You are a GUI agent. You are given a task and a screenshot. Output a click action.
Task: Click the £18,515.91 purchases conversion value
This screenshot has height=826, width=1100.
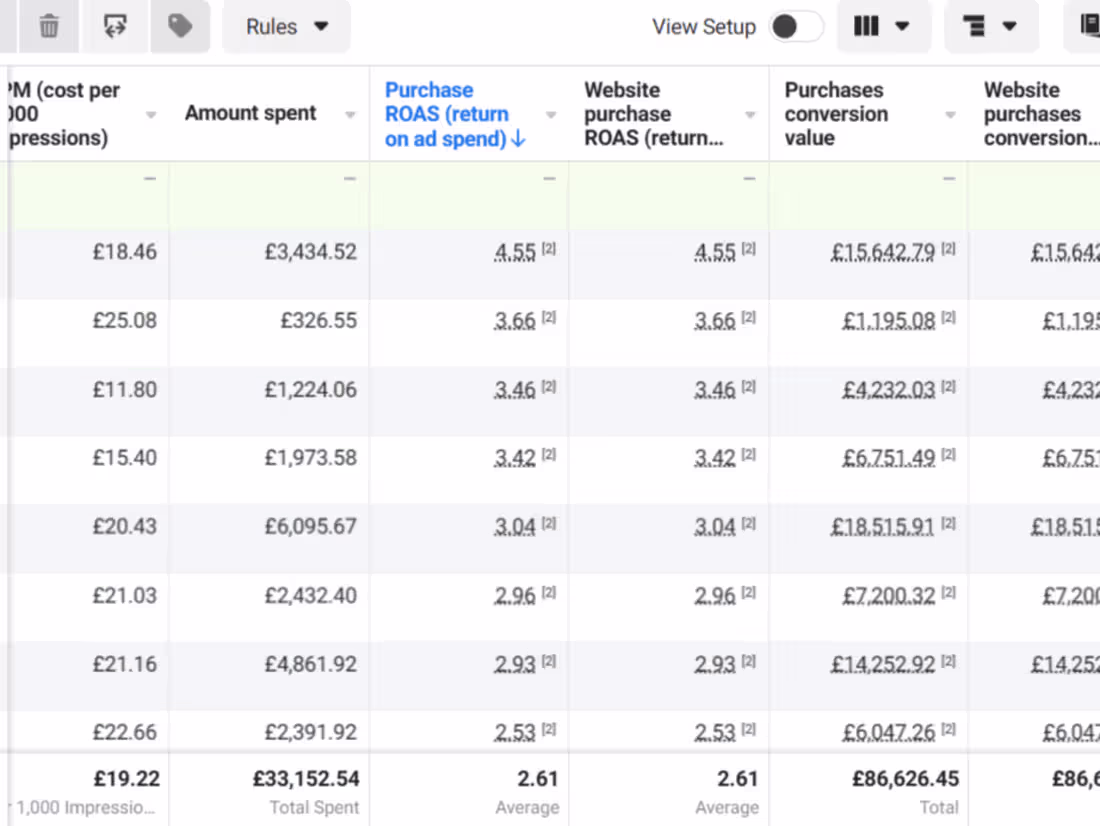coord(883,527)
